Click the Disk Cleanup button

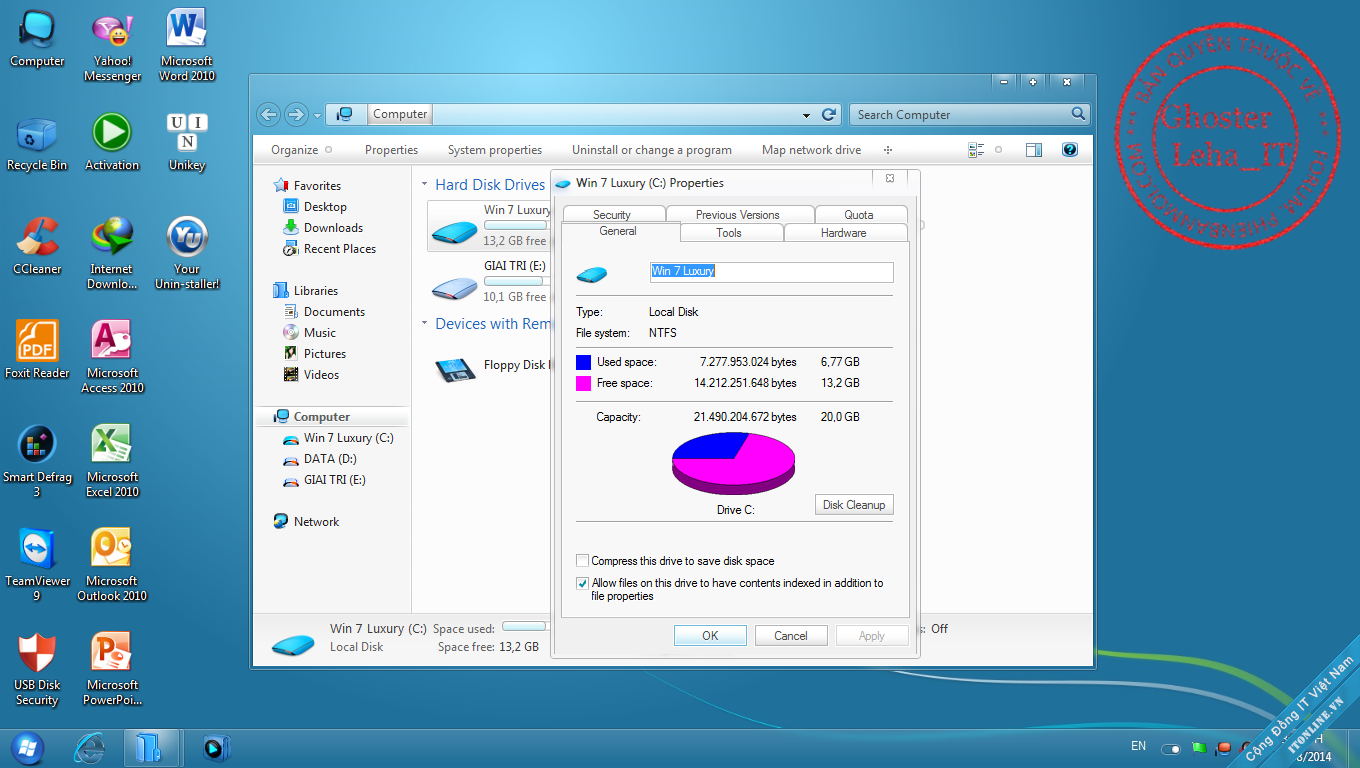click(854, 505)
